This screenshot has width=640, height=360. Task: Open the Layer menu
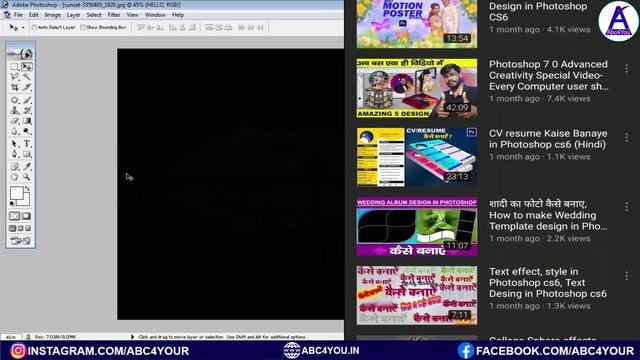pos(73,15)
